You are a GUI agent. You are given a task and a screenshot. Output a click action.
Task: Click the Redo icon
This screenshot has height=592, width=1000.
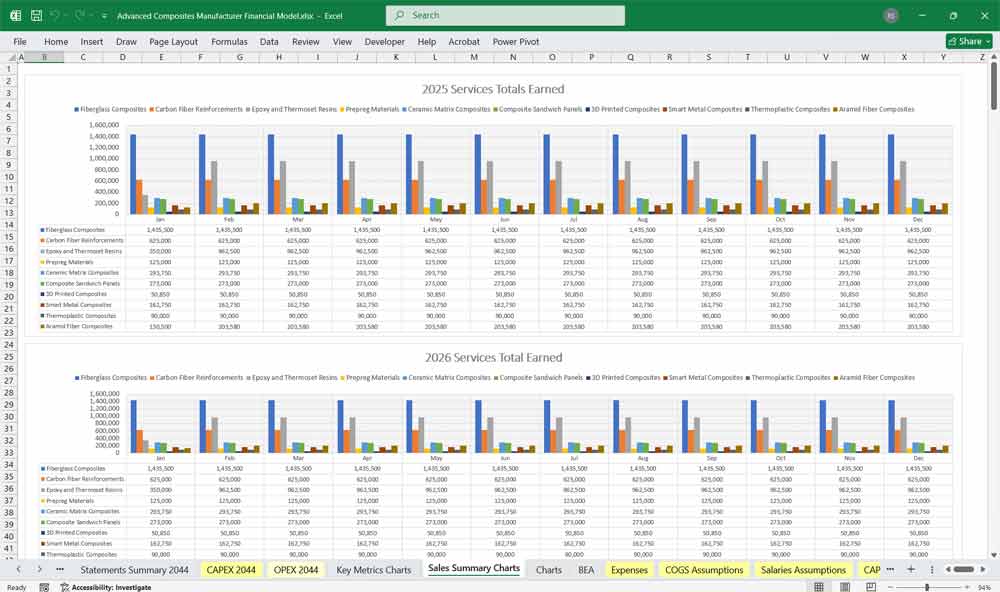coord(76,16)
